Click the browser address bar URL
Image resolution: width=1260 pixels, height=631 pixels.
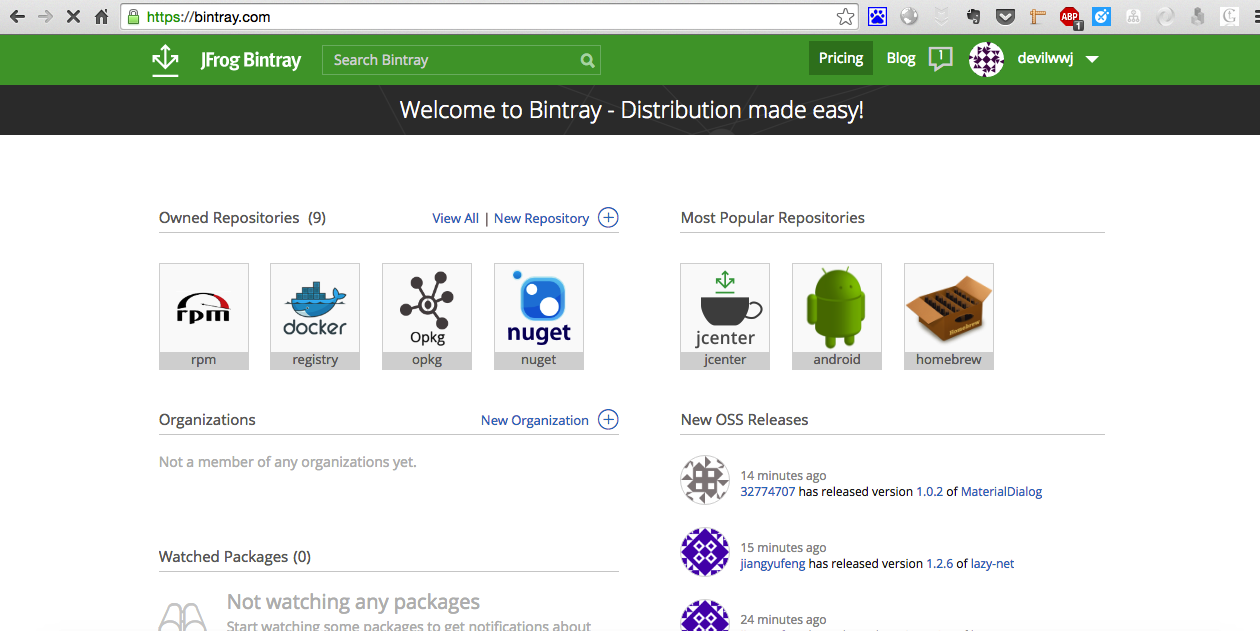pos(208,16)
